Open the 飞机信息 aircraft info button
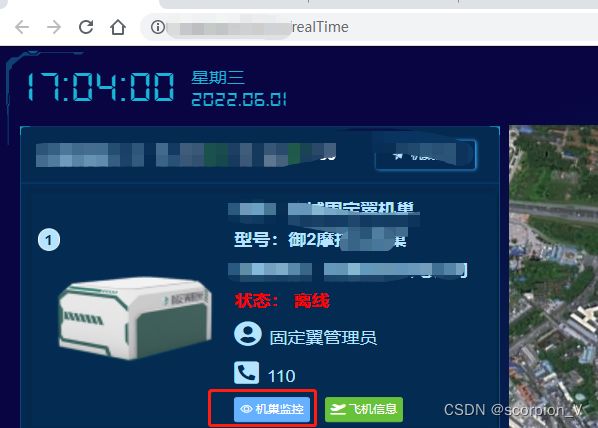 [364, 409]
